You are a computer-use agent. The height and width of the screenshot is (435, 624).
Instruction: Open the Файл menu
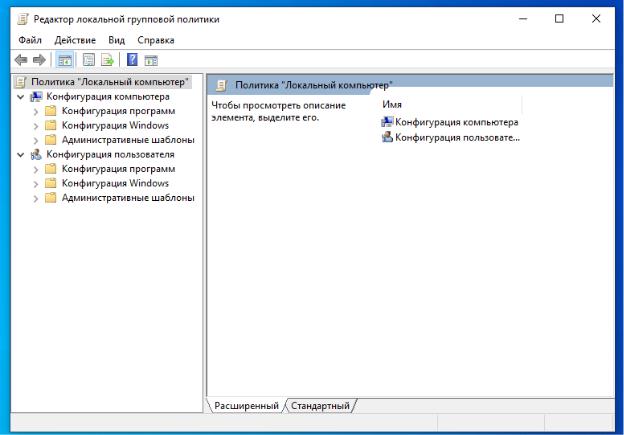click(x=30, y=40)
